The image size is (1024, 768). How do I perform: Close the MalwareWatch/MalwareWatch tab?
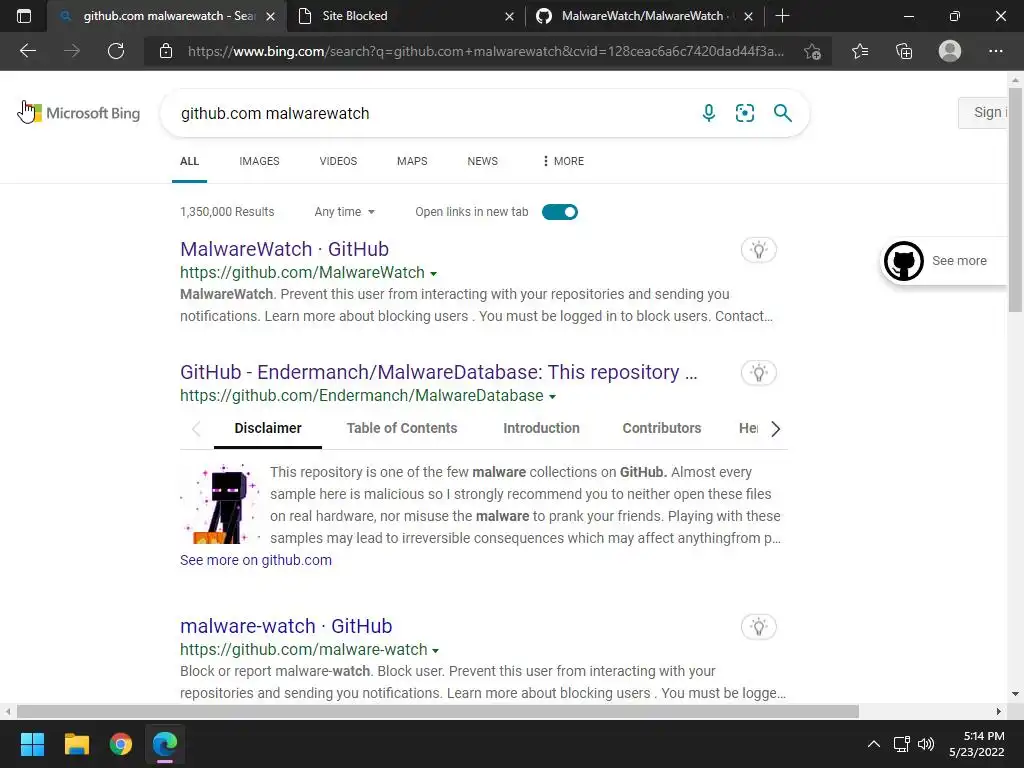[x=748, y=16]
